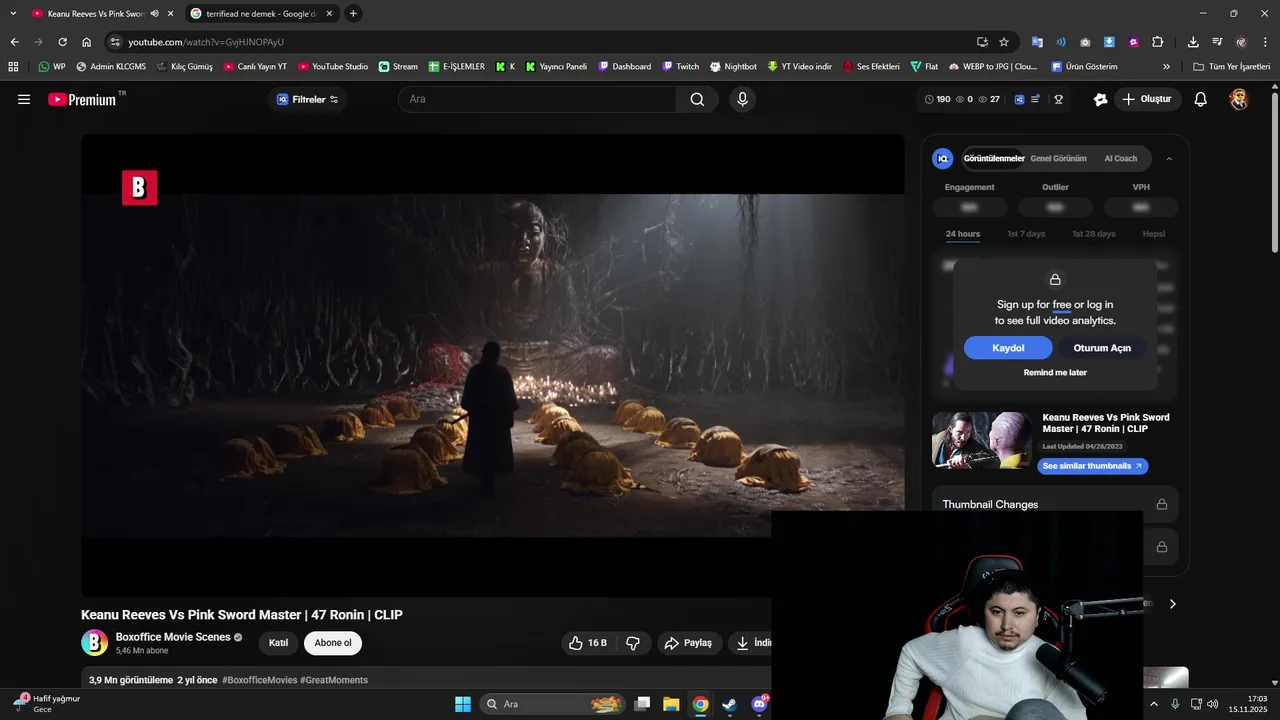The width and height of the screenshot is (1280, 720).
Task: Open the vidIQ Filtreler filters button
Action: pyautogui.click(x=307, y=99)
